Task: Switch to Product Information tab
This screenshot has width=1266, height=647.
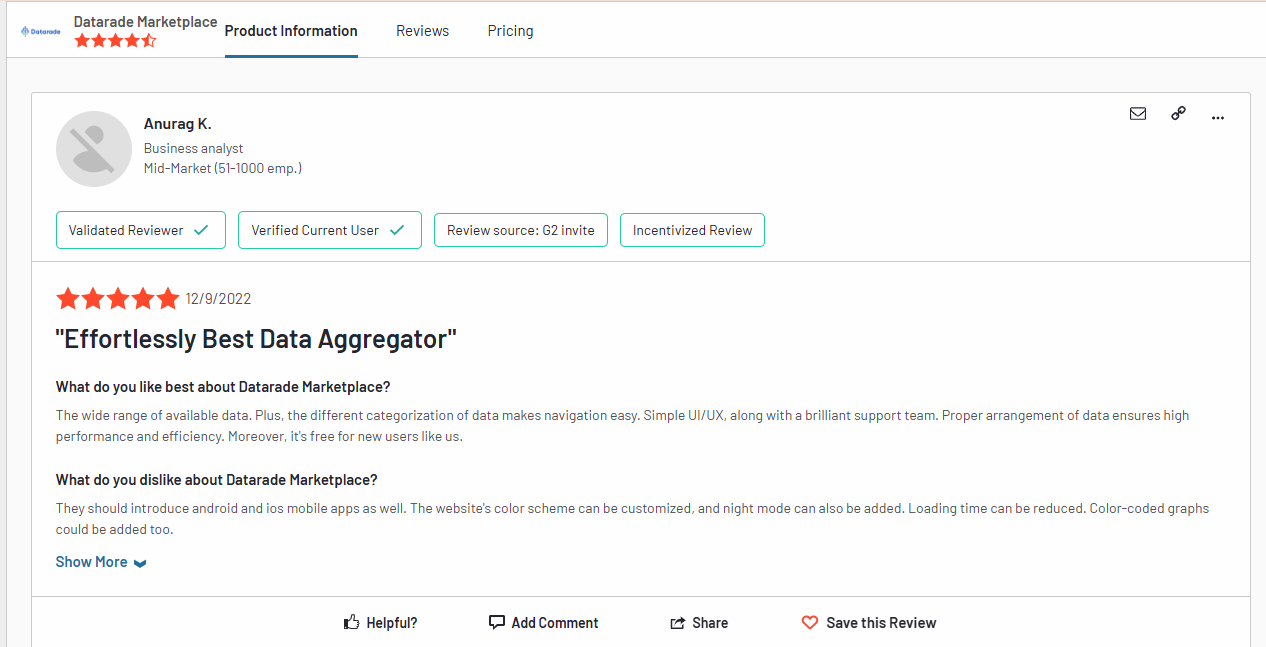Action: 291,31
